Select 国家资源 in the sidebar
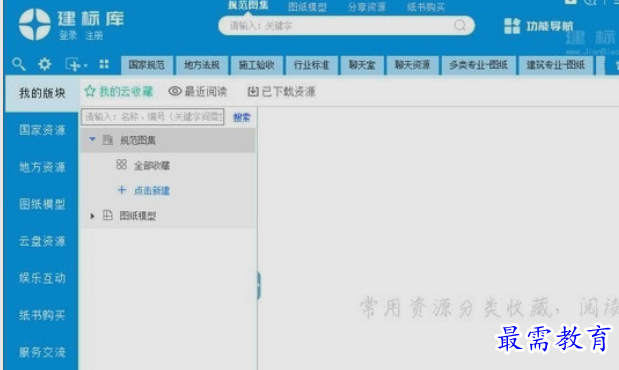This screenshot has height=370, width=619. point(42,130)
